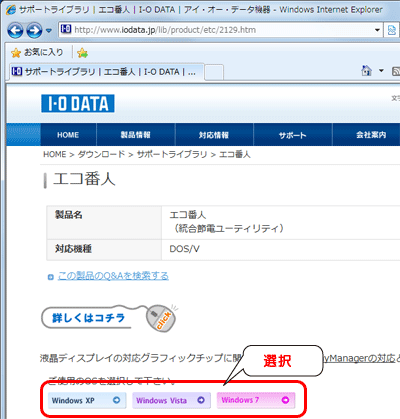The height and width of the screenshot is (419, 400).
Task: Click この製品のQ&Aを検索する link
Action: point(113,276)
